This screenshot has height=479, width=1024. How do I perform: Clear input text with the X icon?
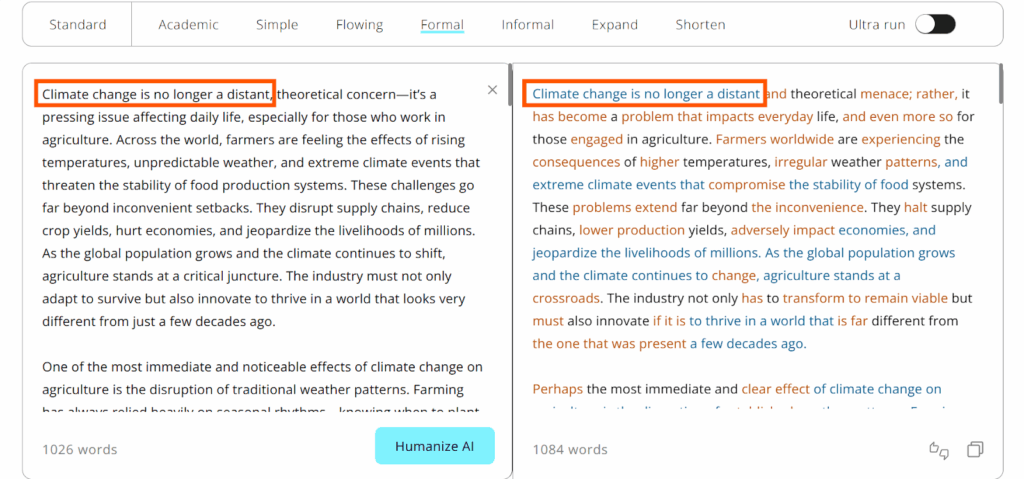(492, 90)
